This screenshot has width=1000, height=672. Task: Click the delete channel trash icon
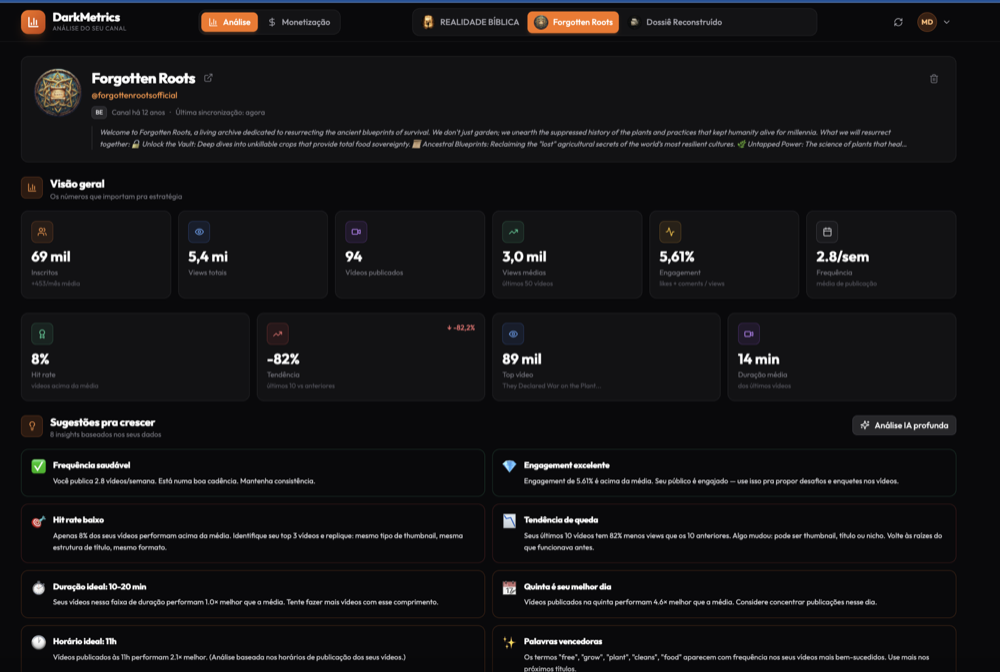point(934,79)
